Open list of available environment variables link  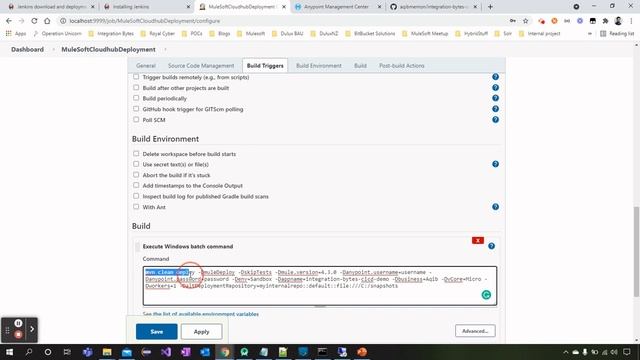point(200,314)
